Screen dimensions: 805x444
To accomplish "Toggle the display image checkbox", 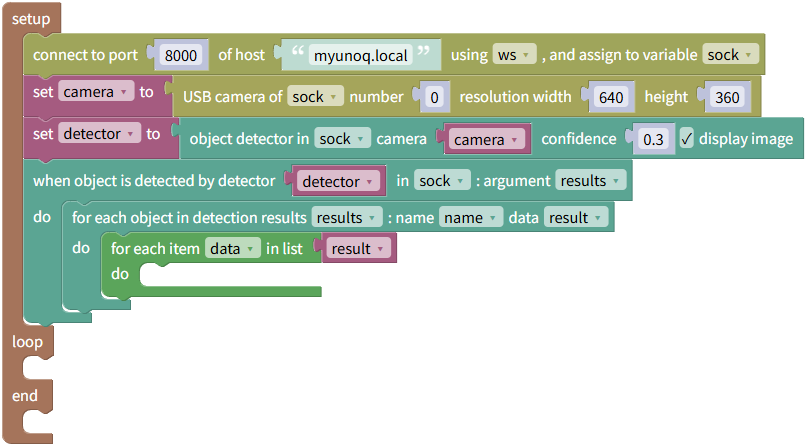I will coord(686,139).
